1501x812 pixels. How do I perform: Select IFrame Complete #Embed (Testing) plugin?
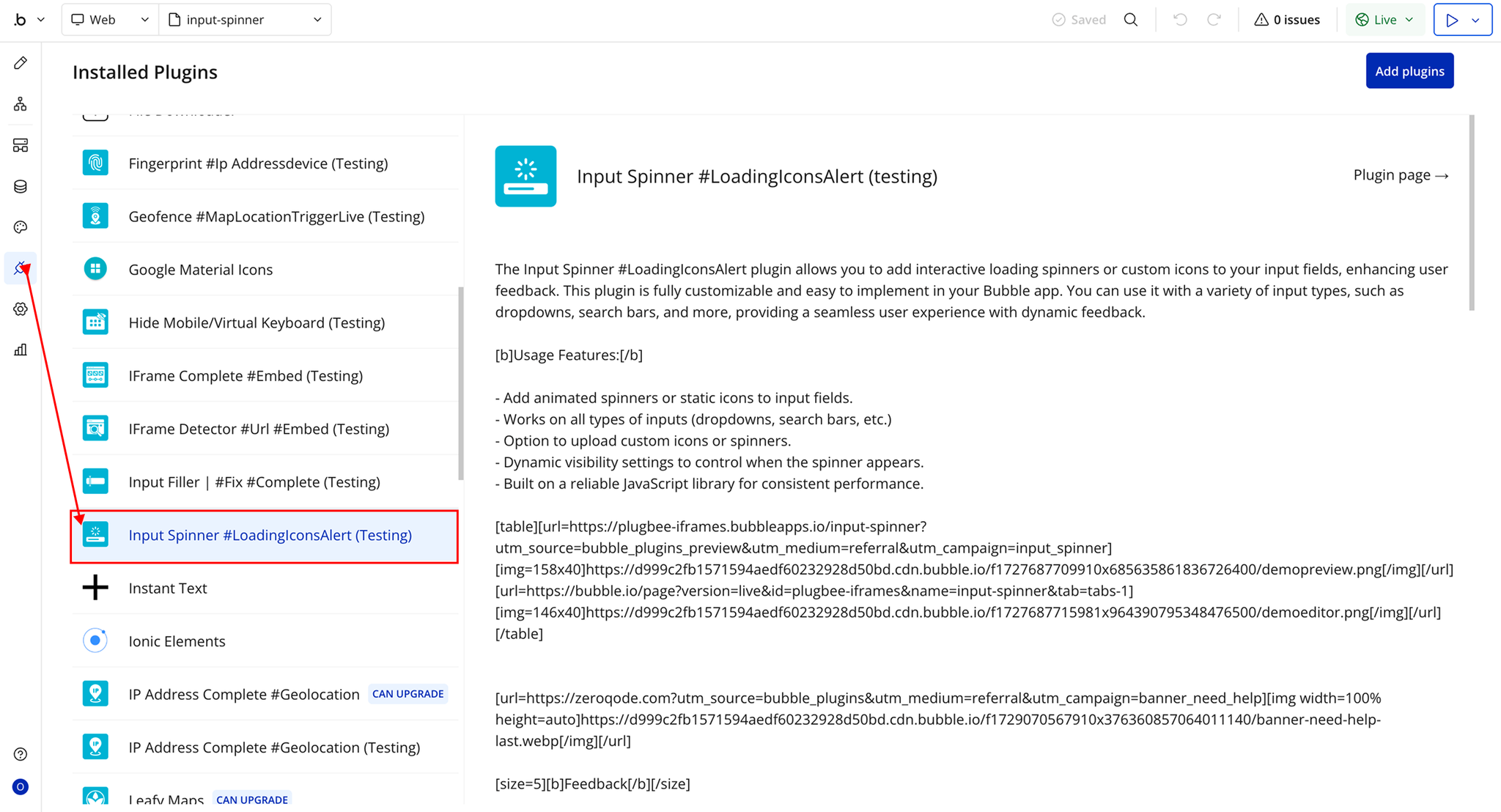[246, 376]
